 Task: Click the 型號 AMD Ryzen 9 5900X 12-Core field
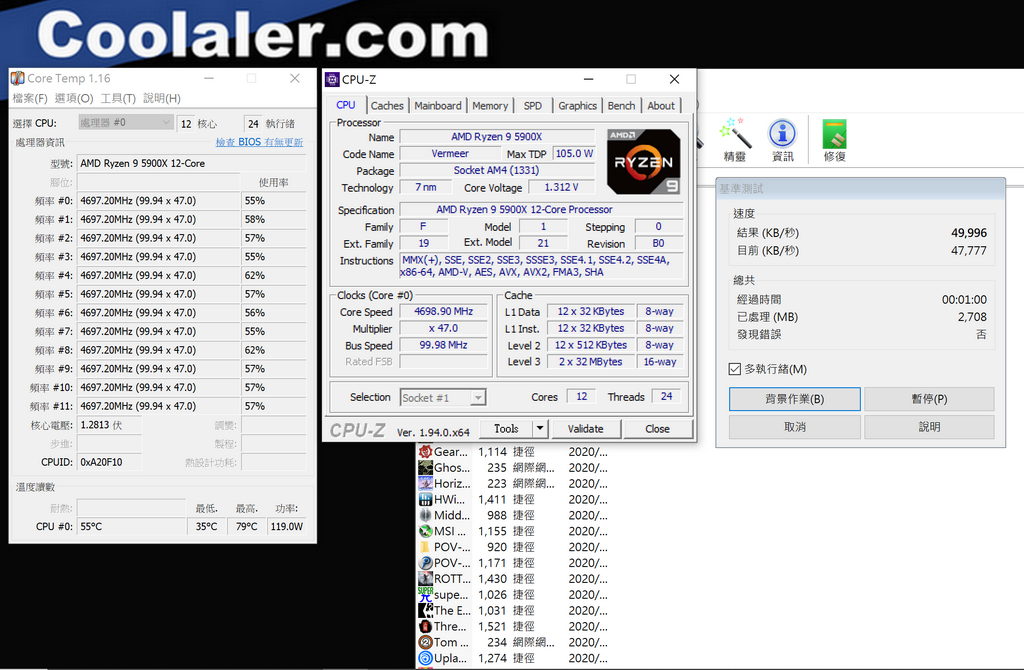click(x=191, y=163)
